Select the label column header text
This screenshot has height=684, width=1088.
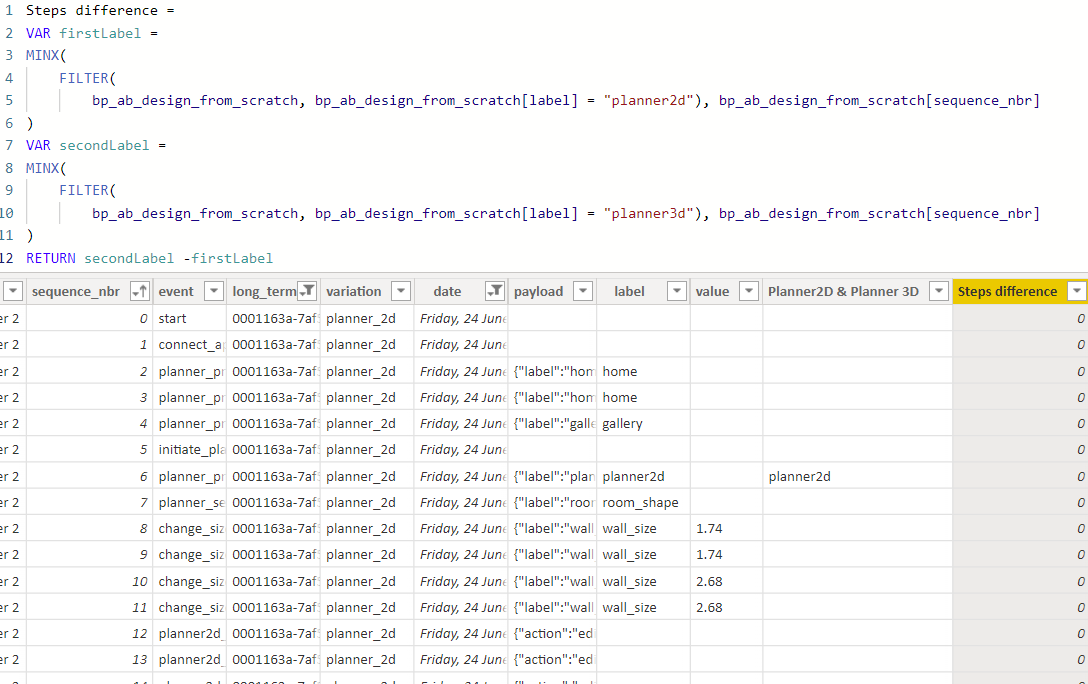(x=629, y=291)
